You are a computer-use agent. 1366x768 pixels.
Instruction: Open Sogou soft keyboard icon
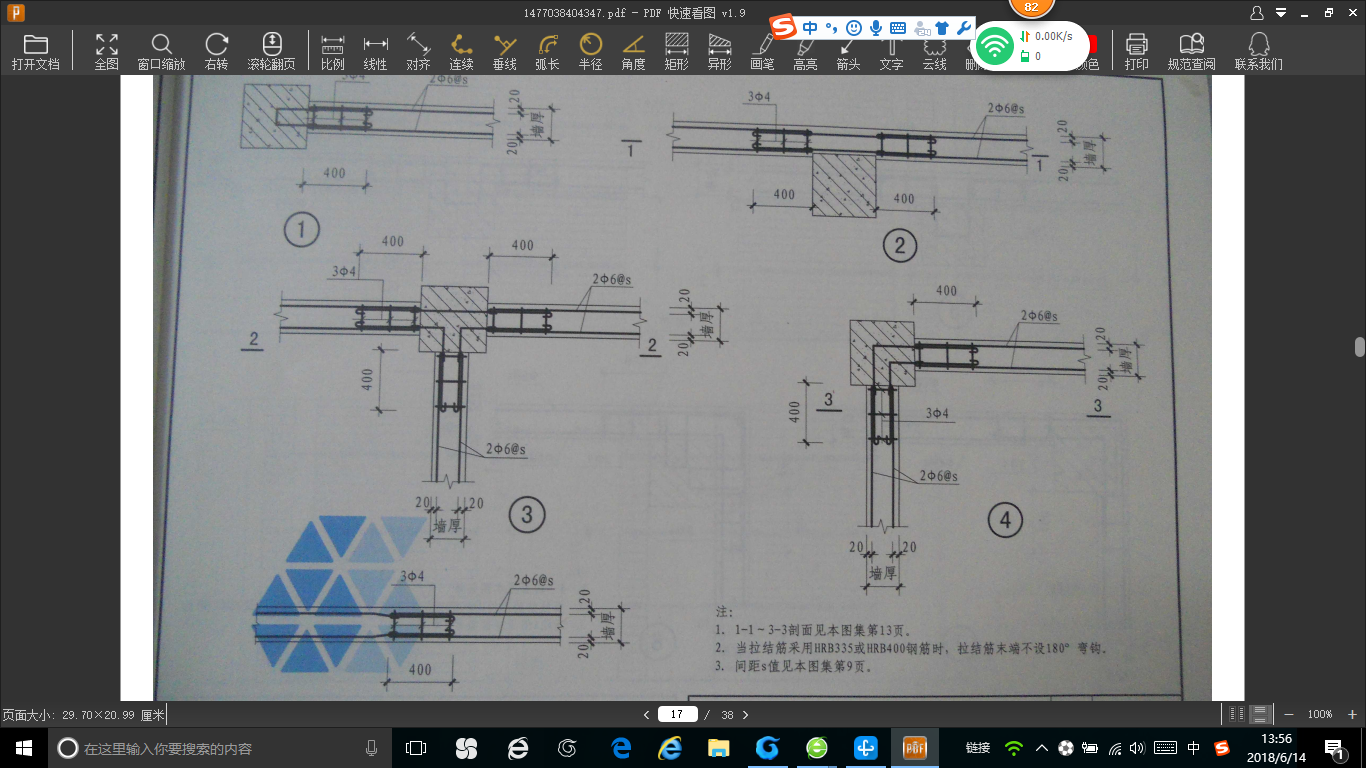898,27
